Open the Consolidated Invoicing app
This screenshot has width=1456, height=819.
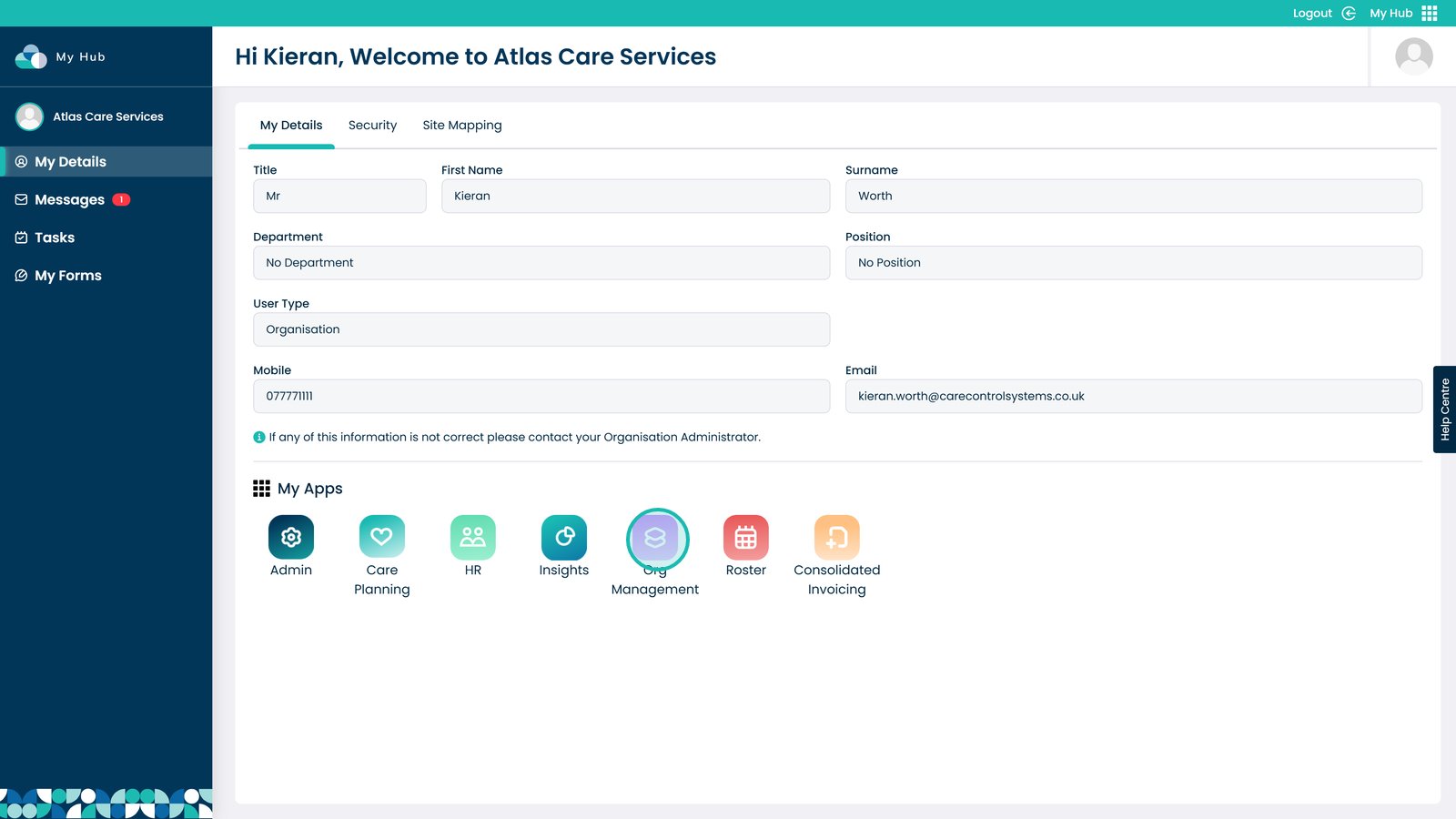point(837,538)
